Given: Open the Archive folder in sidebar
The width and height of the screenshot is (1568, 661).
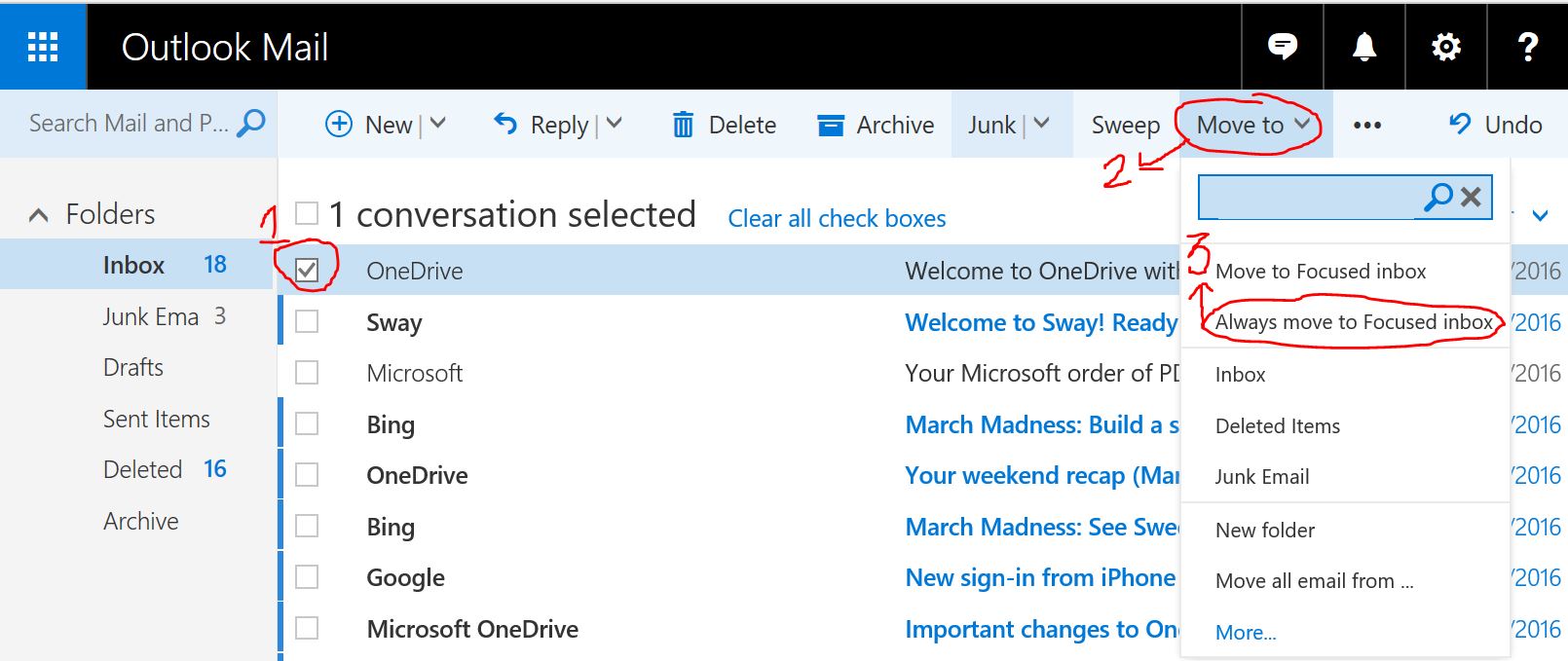Looking at the screenshot, I should click(x=141, y=521).
